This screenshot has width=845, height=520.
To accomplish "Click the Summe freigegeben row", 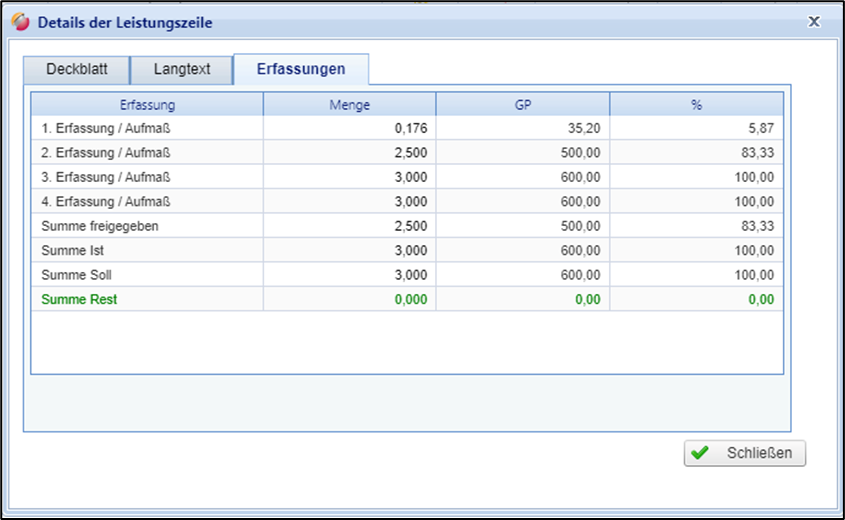I will 100,226.
